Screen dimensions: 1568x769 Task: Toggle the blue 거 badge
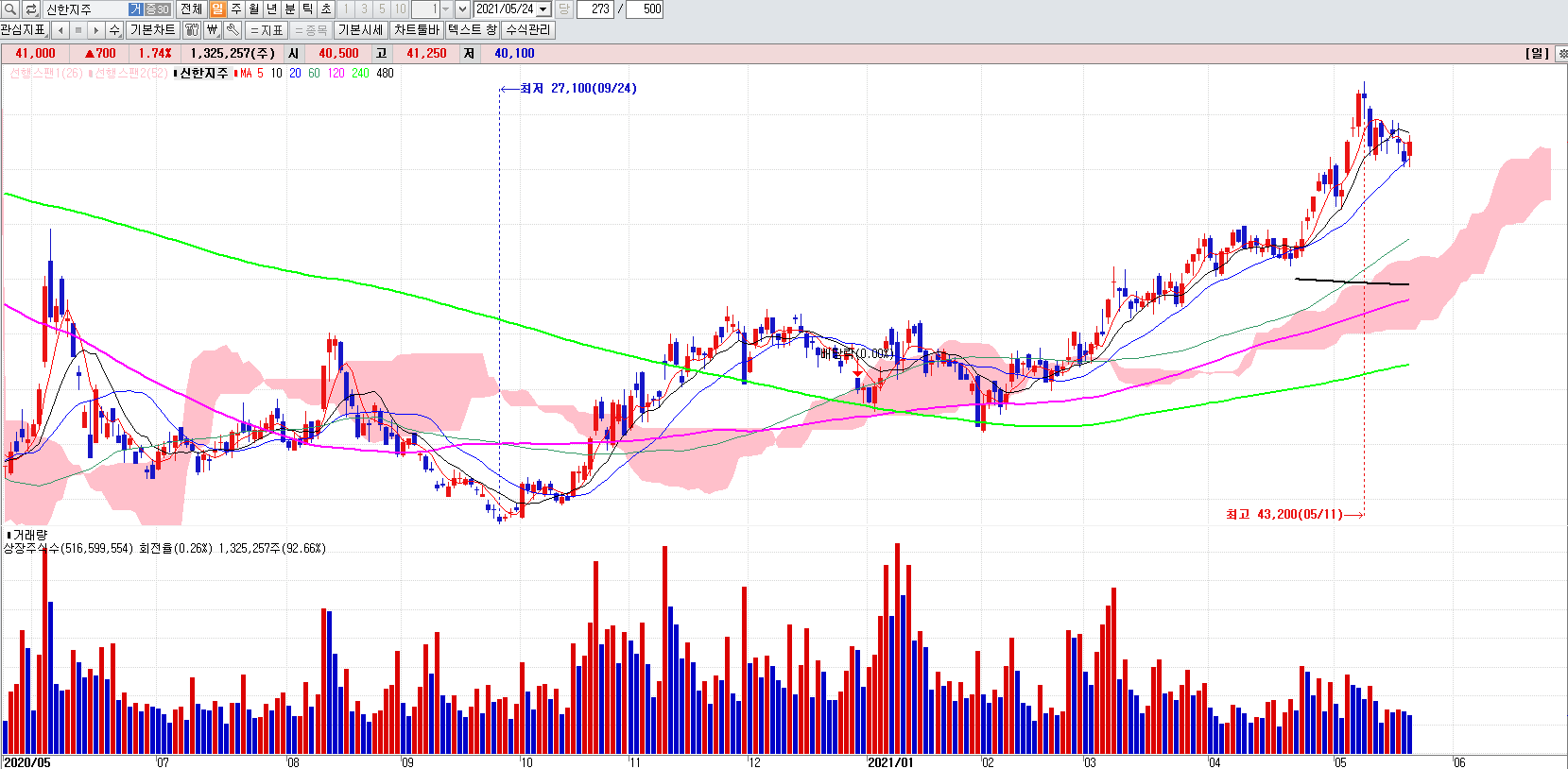tap(135, 9)
